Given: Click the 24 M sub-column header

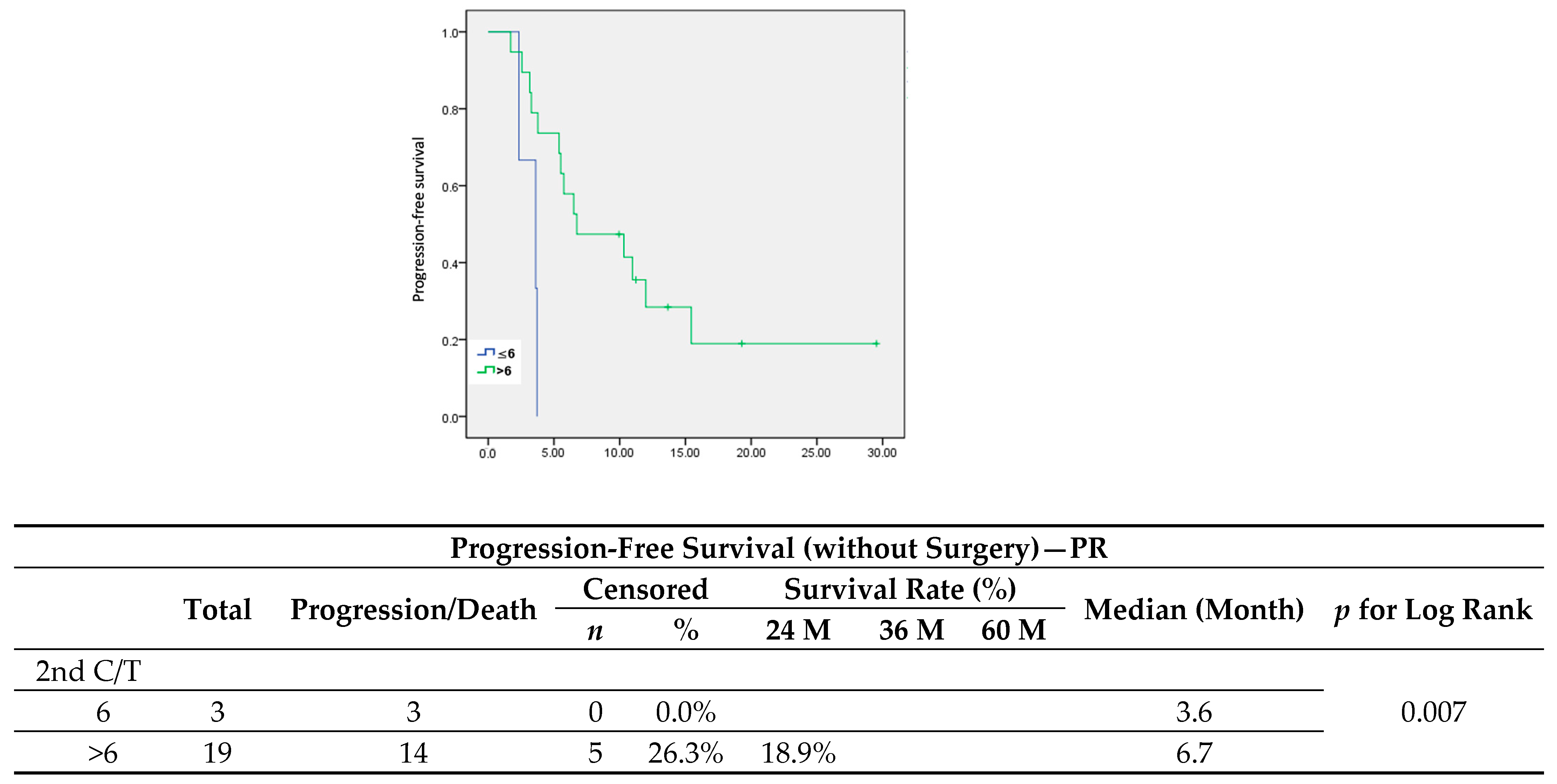Looking at the screenshot, I should coord(798,630).
